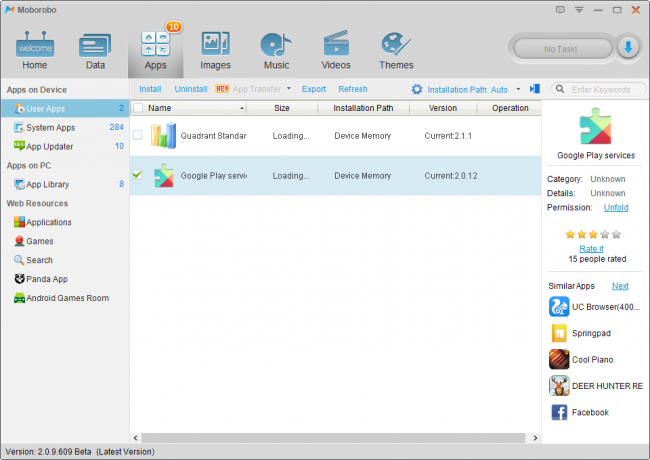Select System Apps in sidebar
650x460 pixels.
click(x=65, y=127)
